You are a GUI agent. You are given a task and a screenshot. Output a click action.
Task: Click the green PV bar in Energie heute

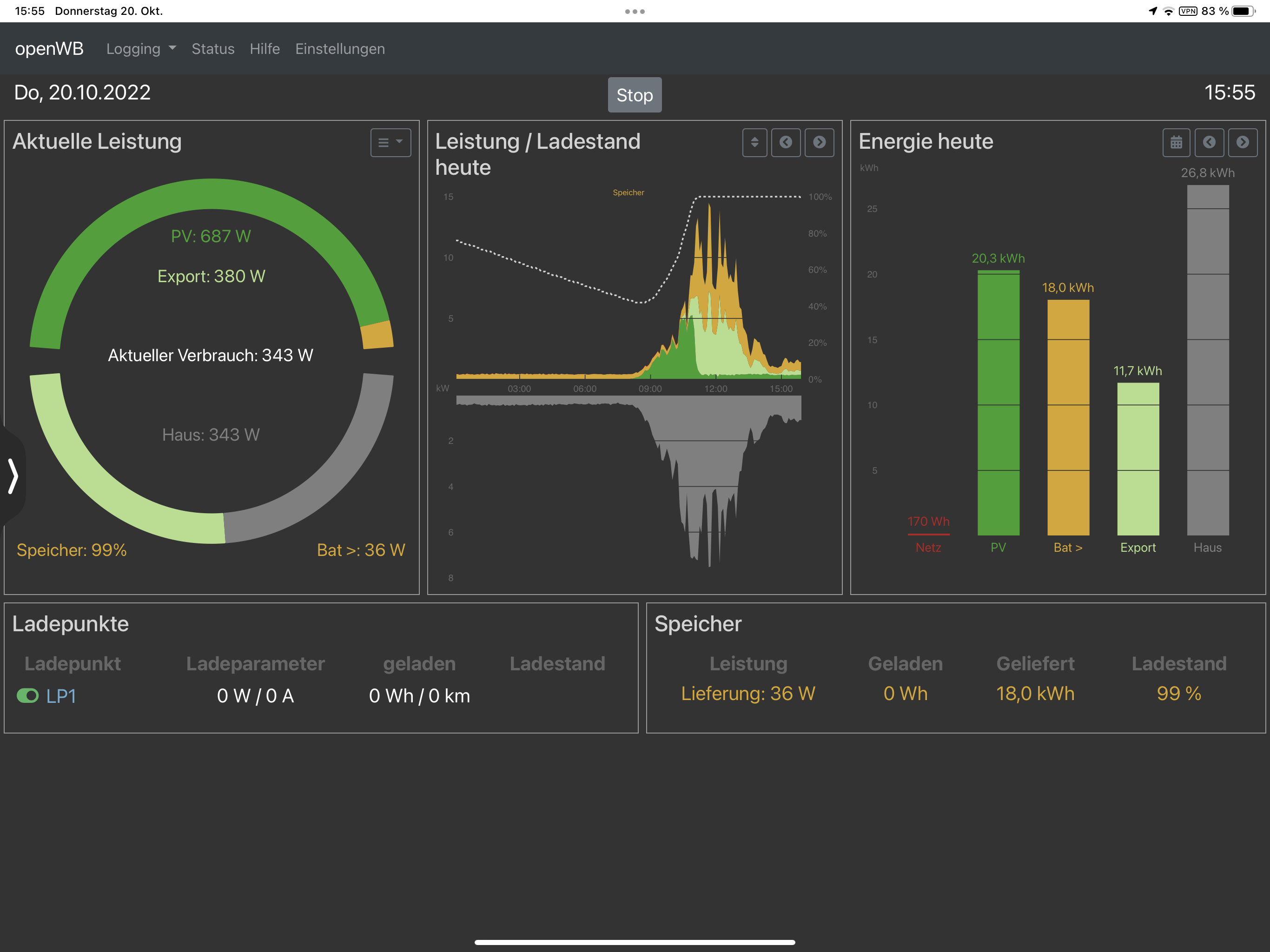pos(998,402)
